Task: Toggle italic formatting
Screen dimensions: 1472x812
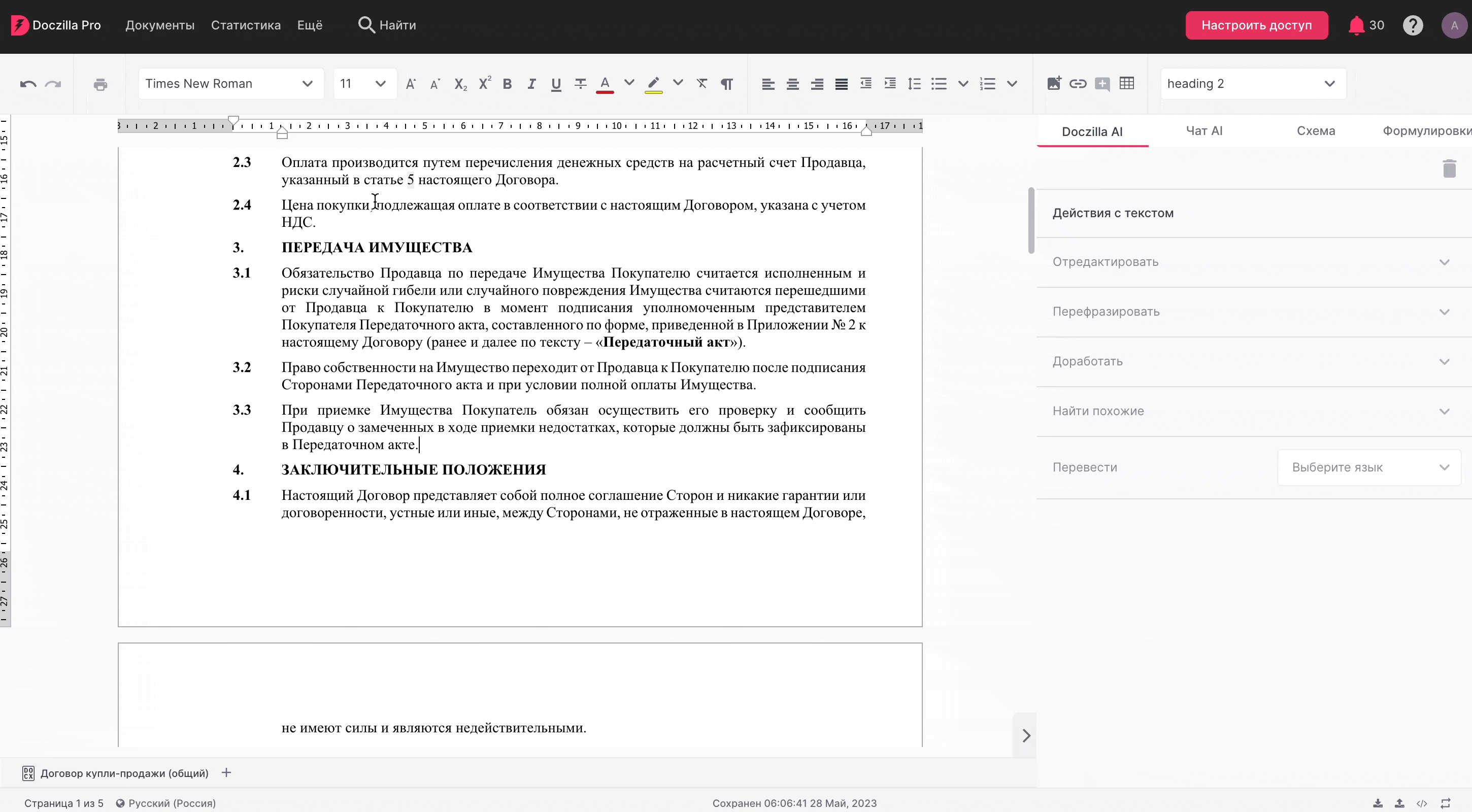Action: tap(531, 84)
